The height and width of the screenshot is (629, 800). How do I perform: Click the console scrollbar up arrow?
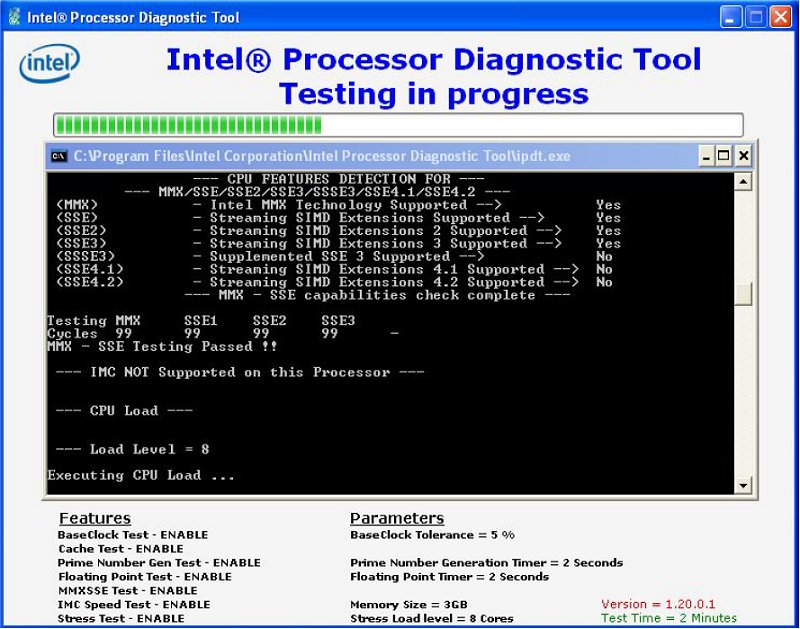[x=743, y=182]
